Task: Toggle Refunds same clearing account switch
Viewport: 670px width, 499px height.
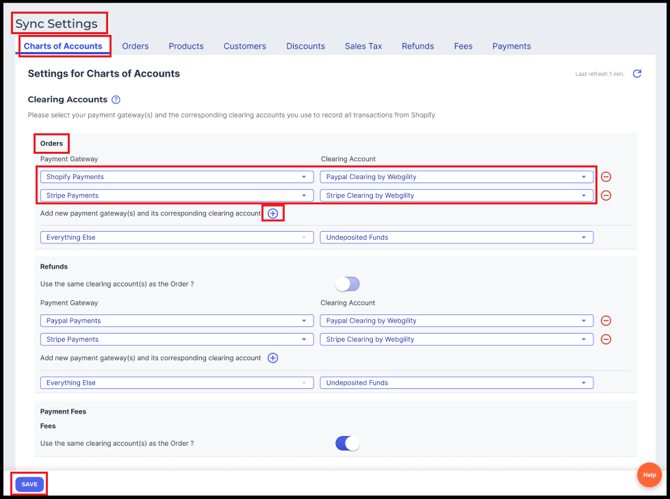Action: coord(347,284)
